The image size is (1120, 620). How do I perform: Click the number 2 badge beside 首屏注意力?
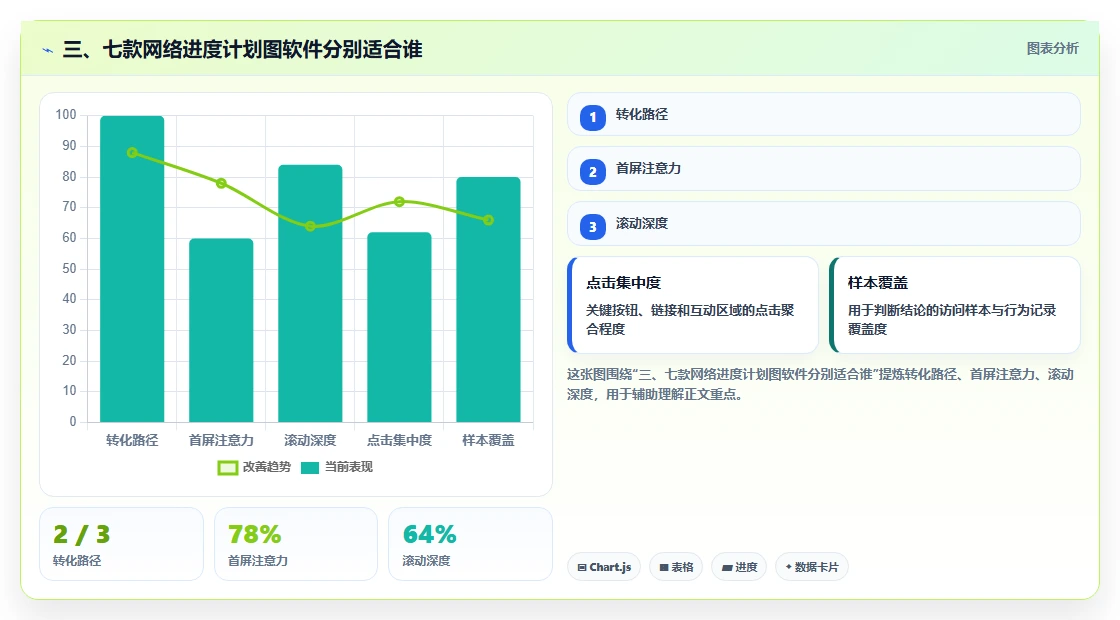coord(592,172)
